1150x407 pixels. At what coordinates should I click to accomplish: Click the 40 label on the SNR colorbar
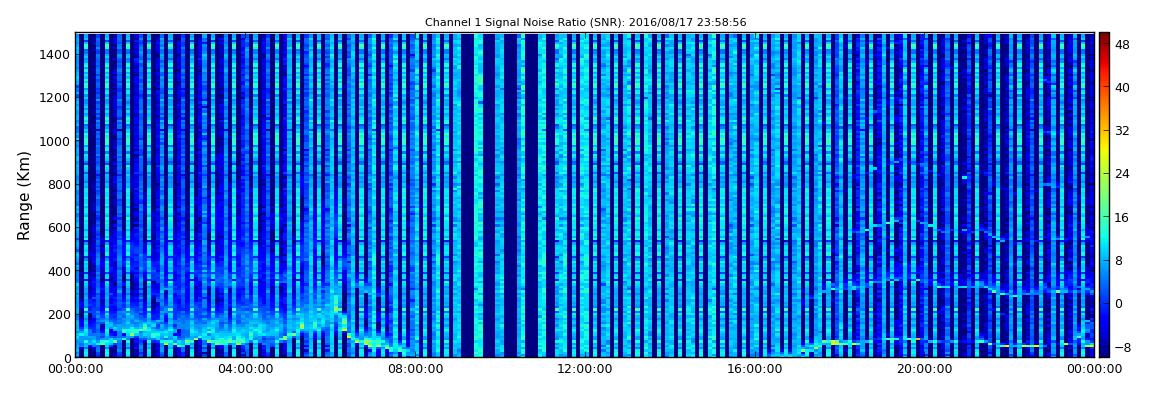[1123, 87]
